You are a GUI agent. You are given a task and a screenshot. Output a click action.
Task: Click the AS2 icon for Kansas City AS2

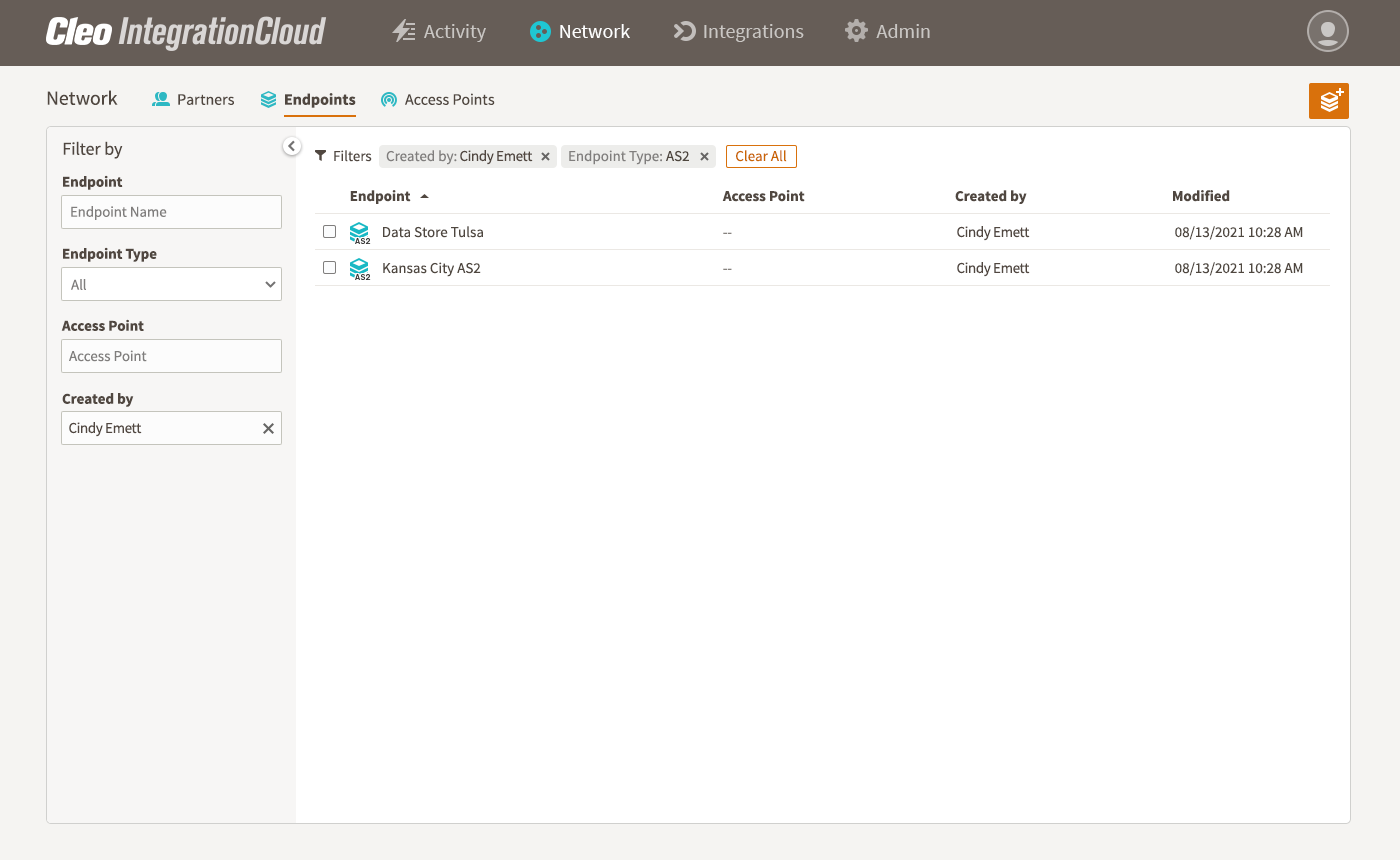pyautogui.click(x=360, y=269)
